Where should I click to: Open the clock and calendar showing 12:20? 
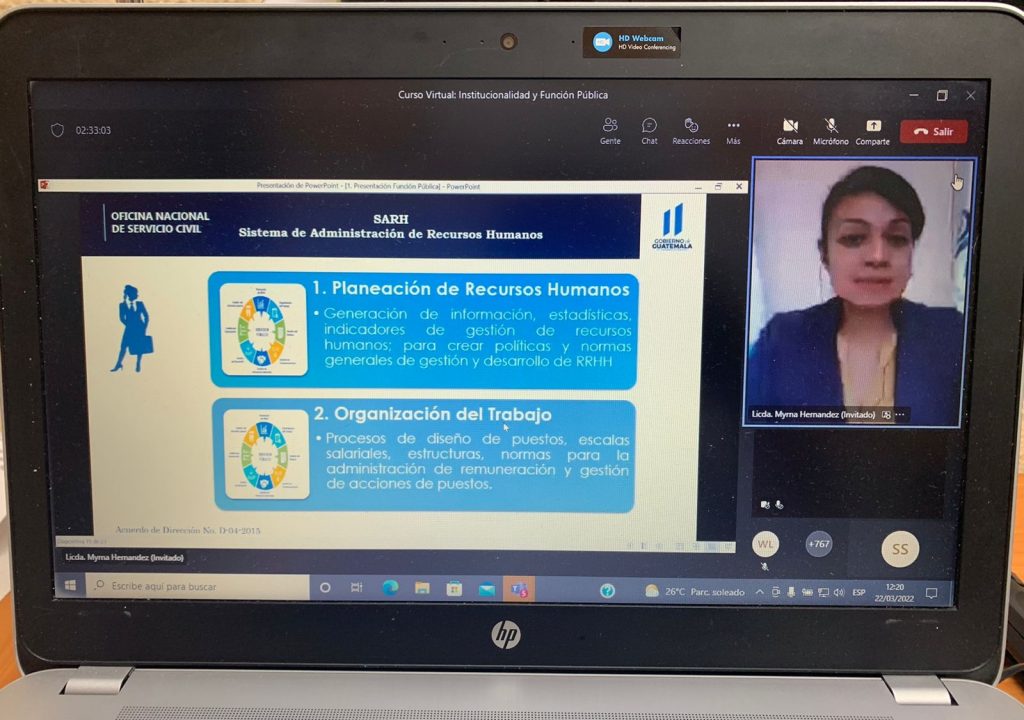tap(894, 593)
